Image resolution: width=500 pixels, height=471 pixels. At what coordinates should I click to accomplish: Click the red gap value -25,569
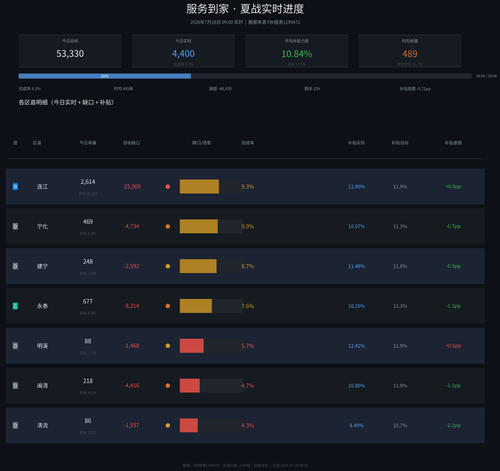click(132, 186)
